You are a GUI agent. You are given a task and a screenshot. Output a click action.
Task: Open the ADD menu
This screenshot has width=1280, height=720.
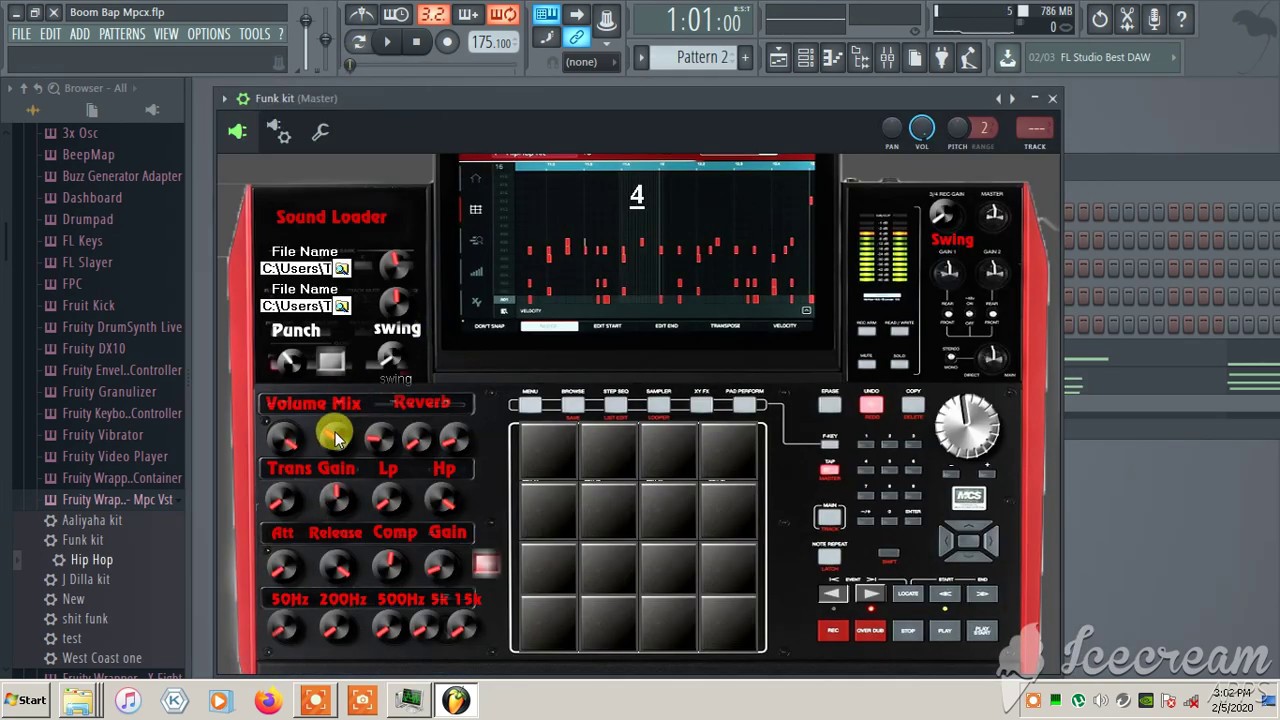(x=80, y=34)
